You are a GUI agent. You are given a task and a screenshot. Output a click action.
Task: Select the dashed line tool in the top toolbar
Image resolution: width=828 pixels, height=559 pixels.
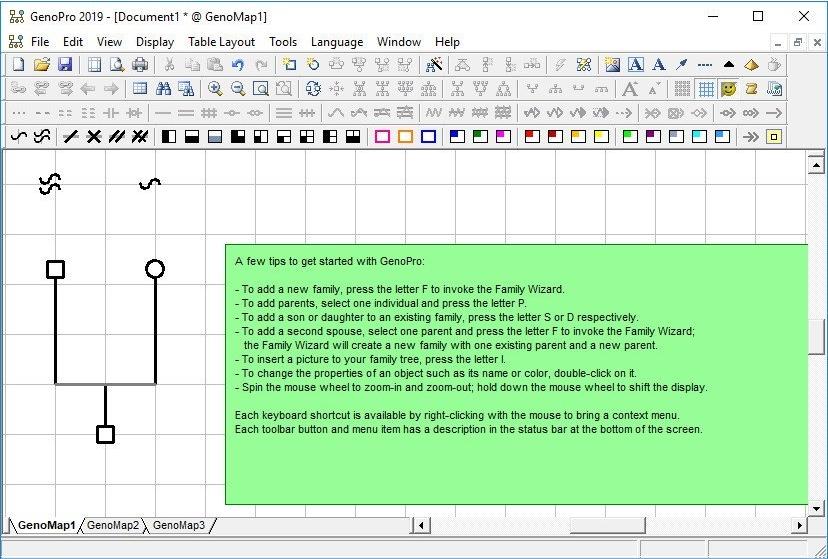click(x=705, y=64)
